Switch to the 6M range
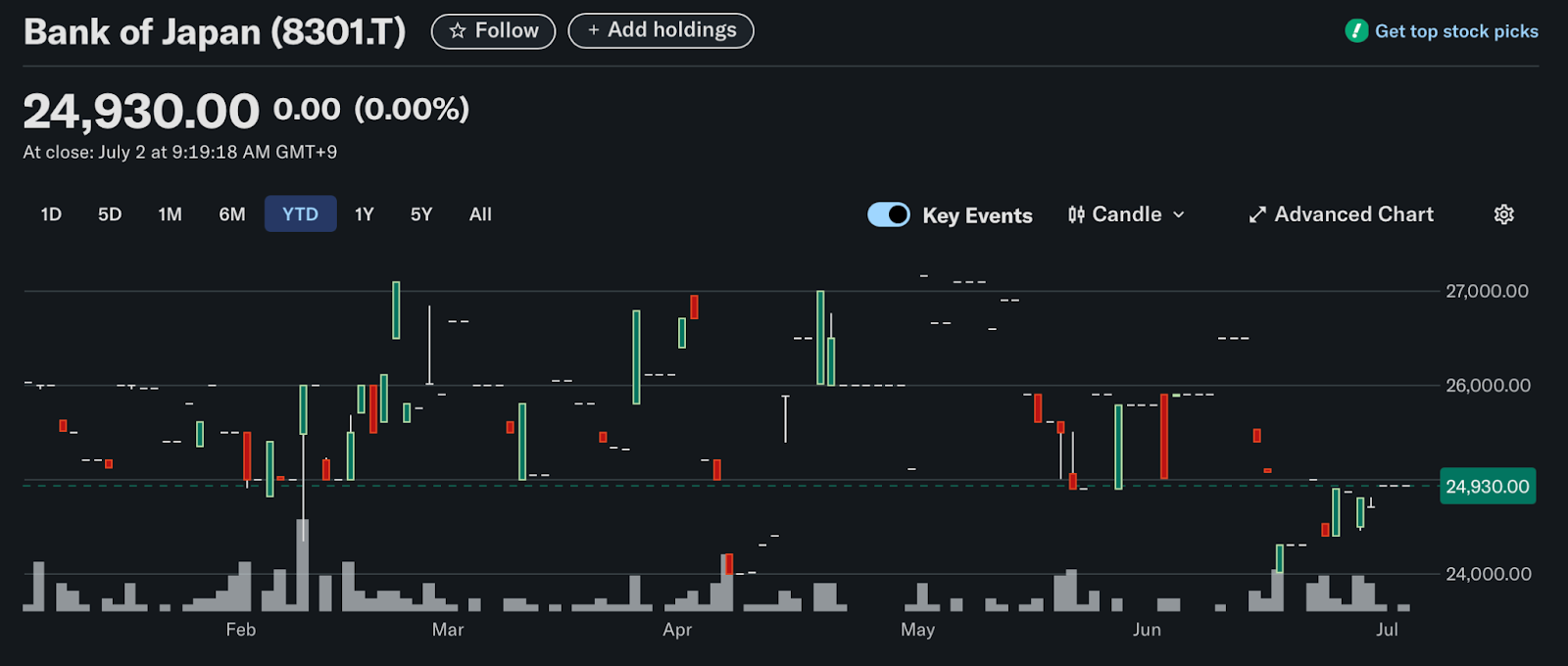The image size is (1568, 666). click(x=232, y=214)
